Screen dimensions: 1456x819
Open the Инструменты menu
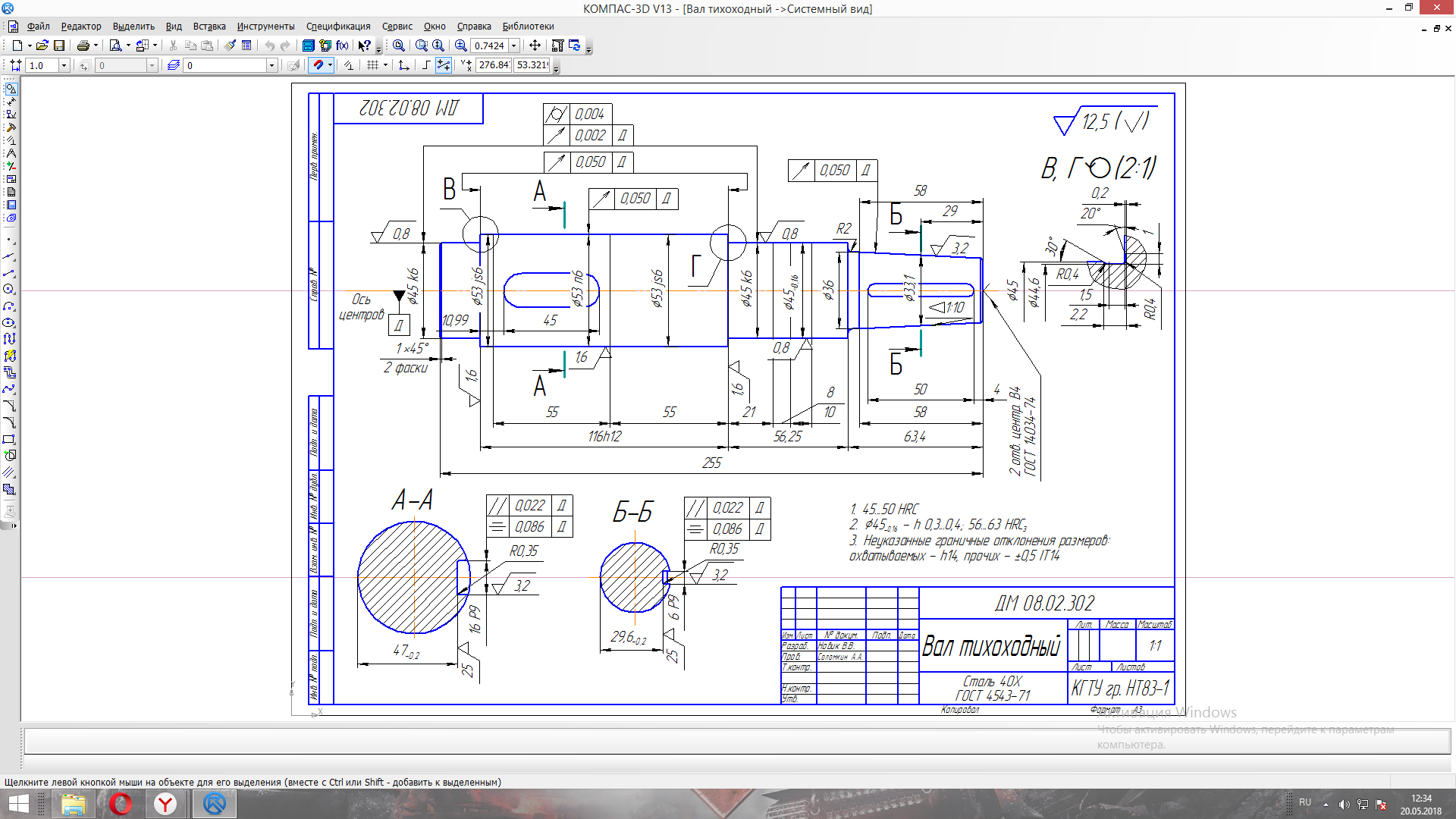point(265,26)
